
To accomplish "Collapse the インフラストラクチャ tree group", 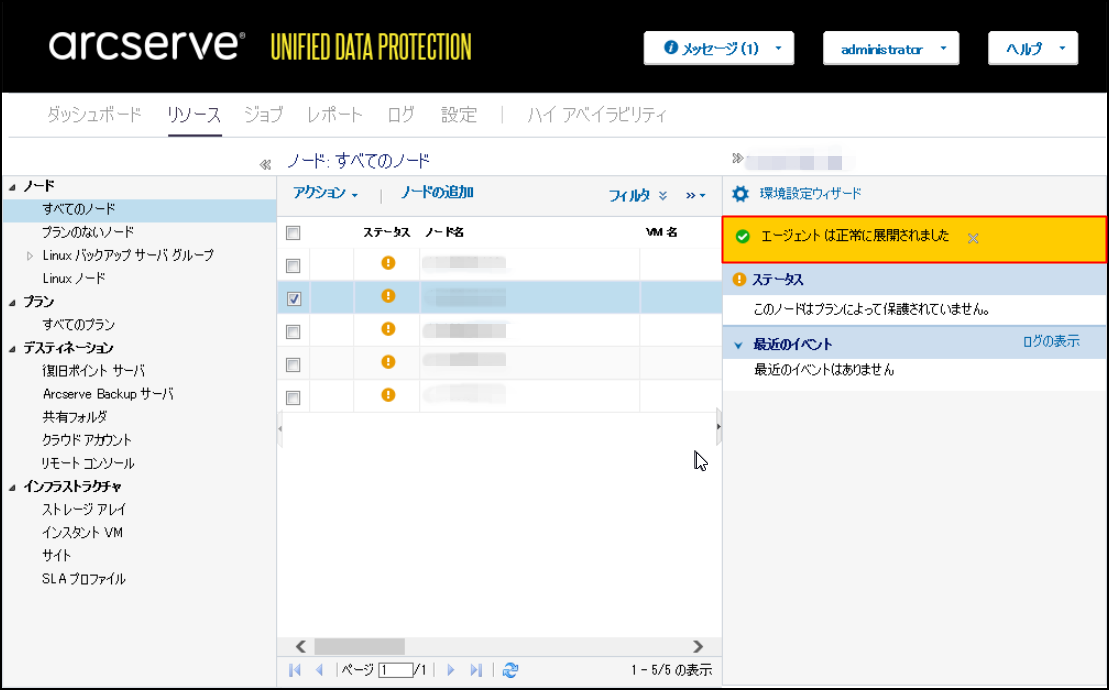I will click(x=12, y=487).
